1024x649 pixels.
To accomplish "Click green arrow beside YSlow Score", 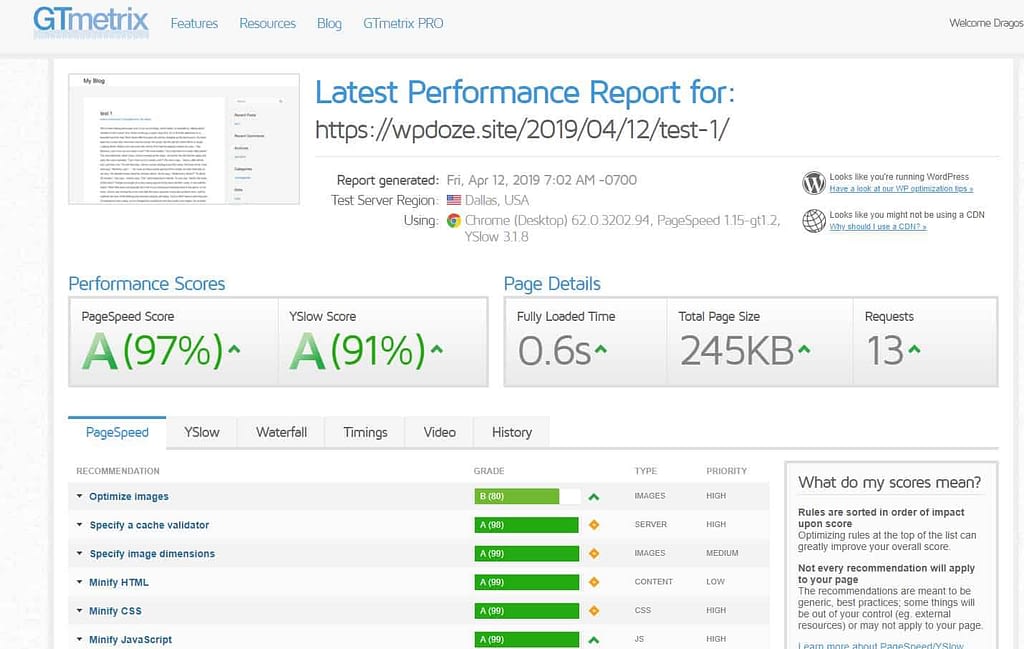I will point(436,349).
